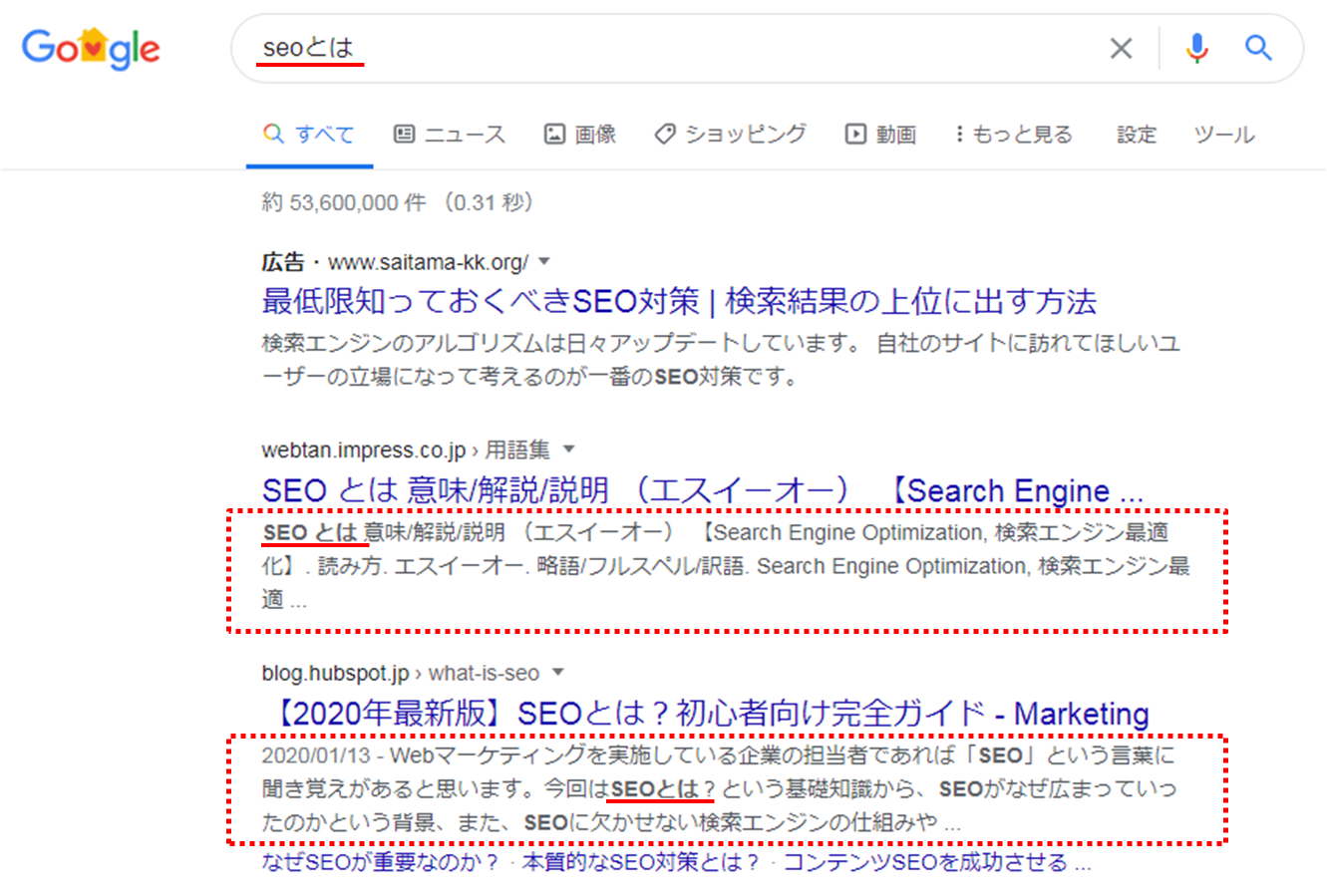Open the ad result 最低限知っておくべきSEO対策
The height and width of the screenshot is (896, 1327).
[678, 301]
